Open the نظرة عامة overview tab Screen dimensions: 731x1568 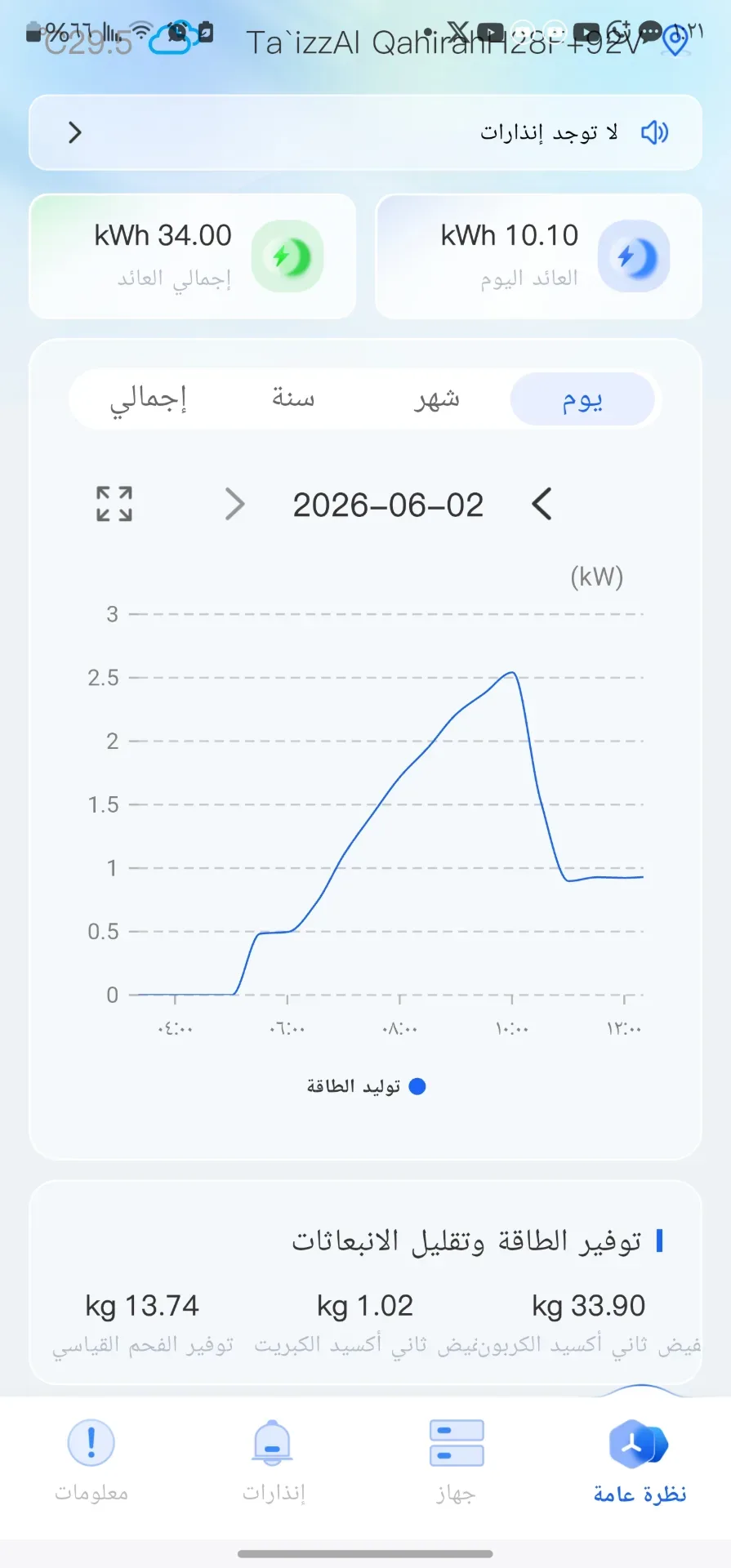click(x=640, y=1461)
